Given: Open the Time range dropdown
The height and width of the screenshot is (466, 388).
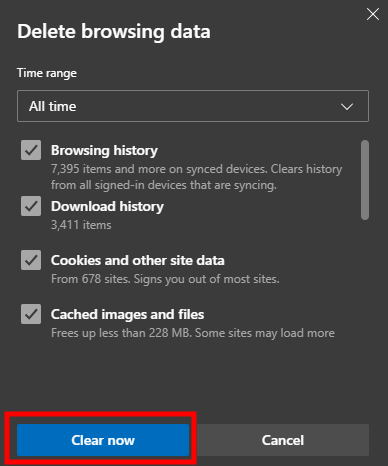Looking at the screenshot, I should coord(193,106).
